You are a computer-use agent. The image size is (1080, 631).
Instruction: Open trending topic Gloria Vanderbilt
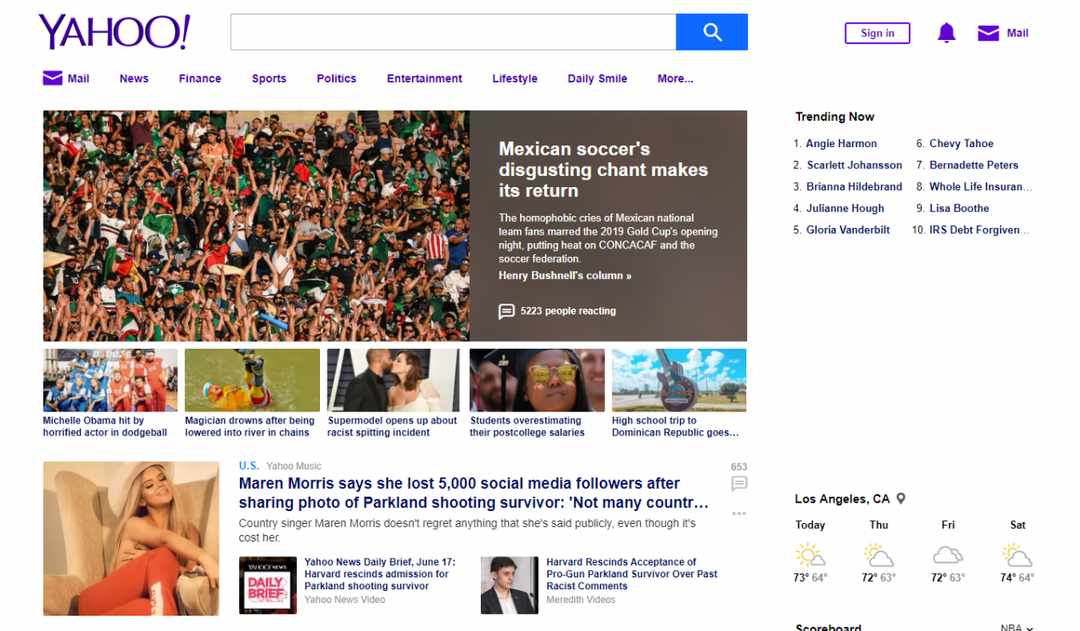(848, 230)
